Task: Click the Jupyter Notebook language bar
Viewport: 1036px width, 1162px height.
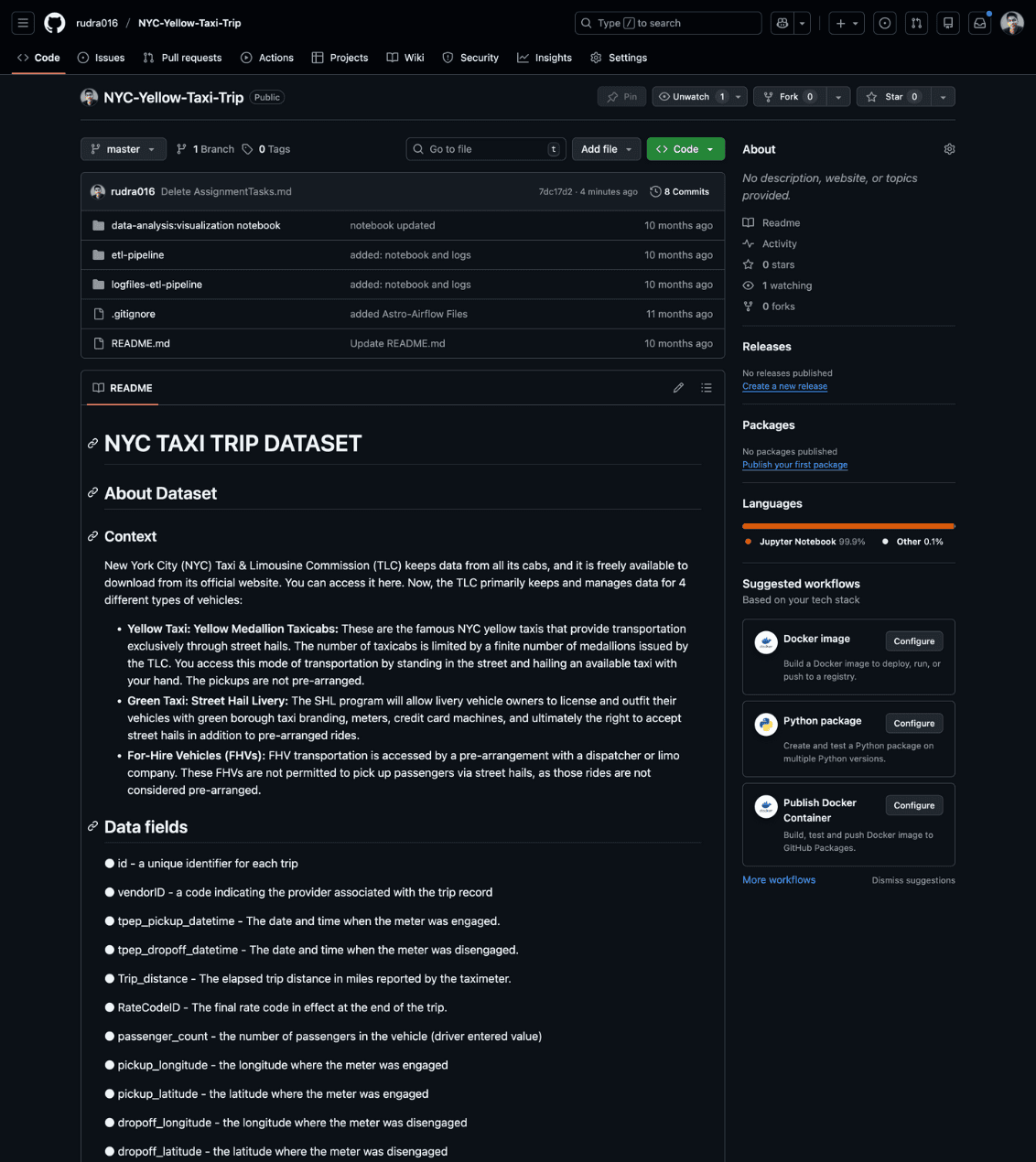Action: [848, 526]
